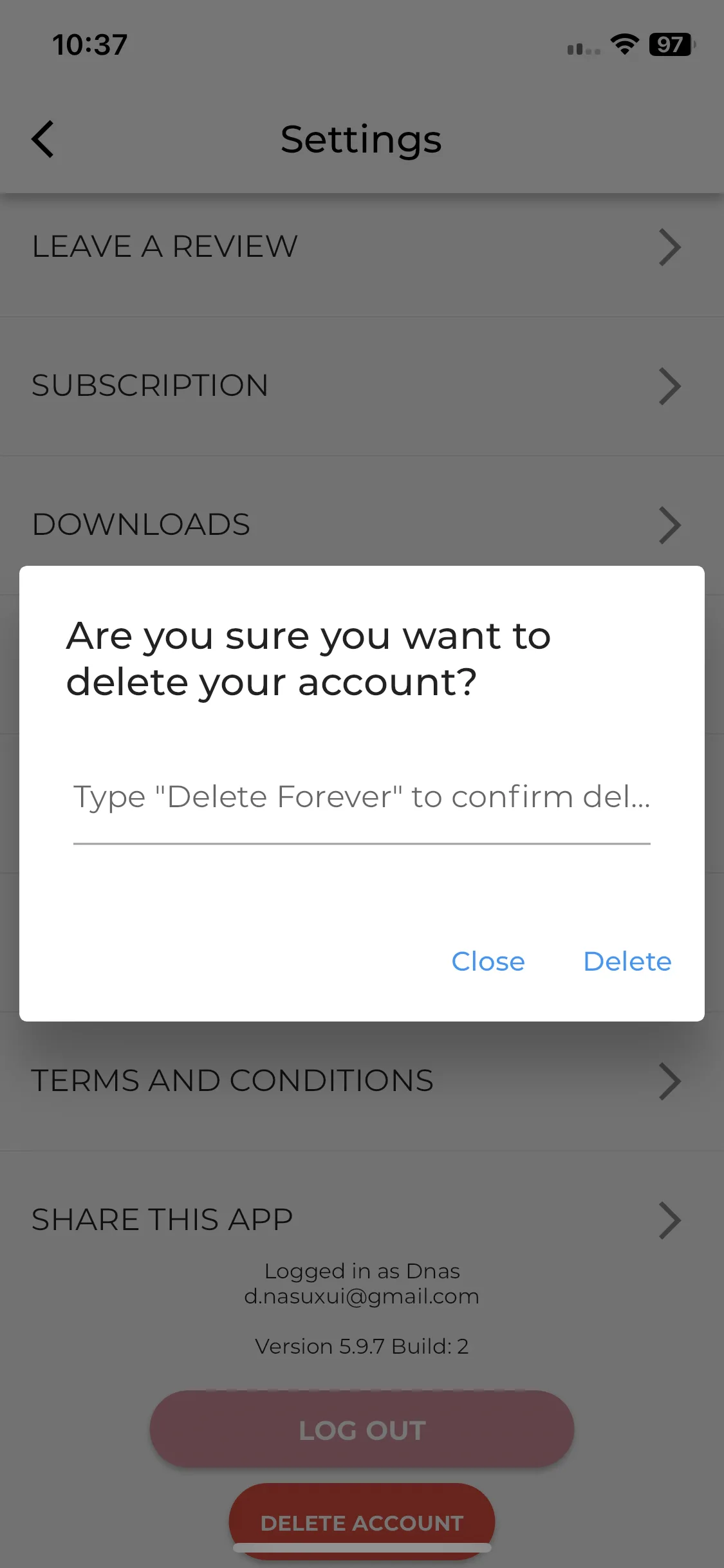Open the DOWNLOADS settings entry
This screenshot has width=724, height=1568.
[362, 515]
